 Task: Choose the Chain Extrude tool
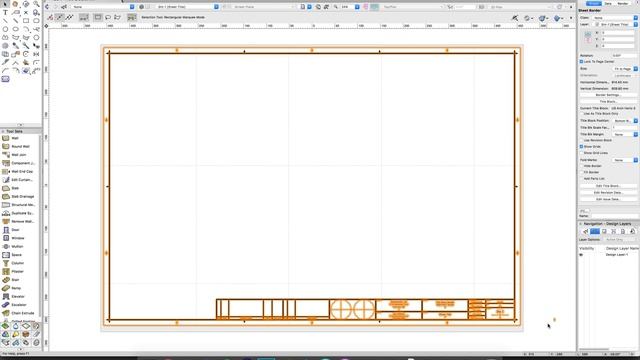tap(20, 313)
